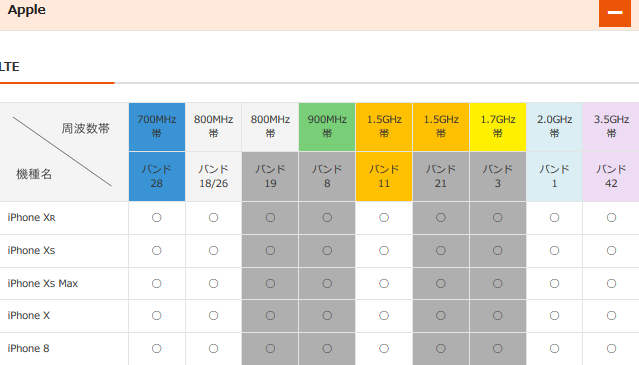639x365 pixels.
Task: Click the Apple section heading
Action: pos(26,10)
